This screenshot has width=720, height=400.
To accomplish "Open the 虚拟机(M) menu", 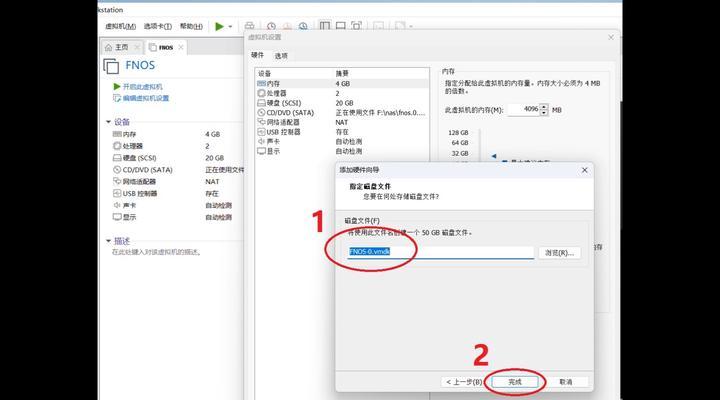I will coord(120,27).
